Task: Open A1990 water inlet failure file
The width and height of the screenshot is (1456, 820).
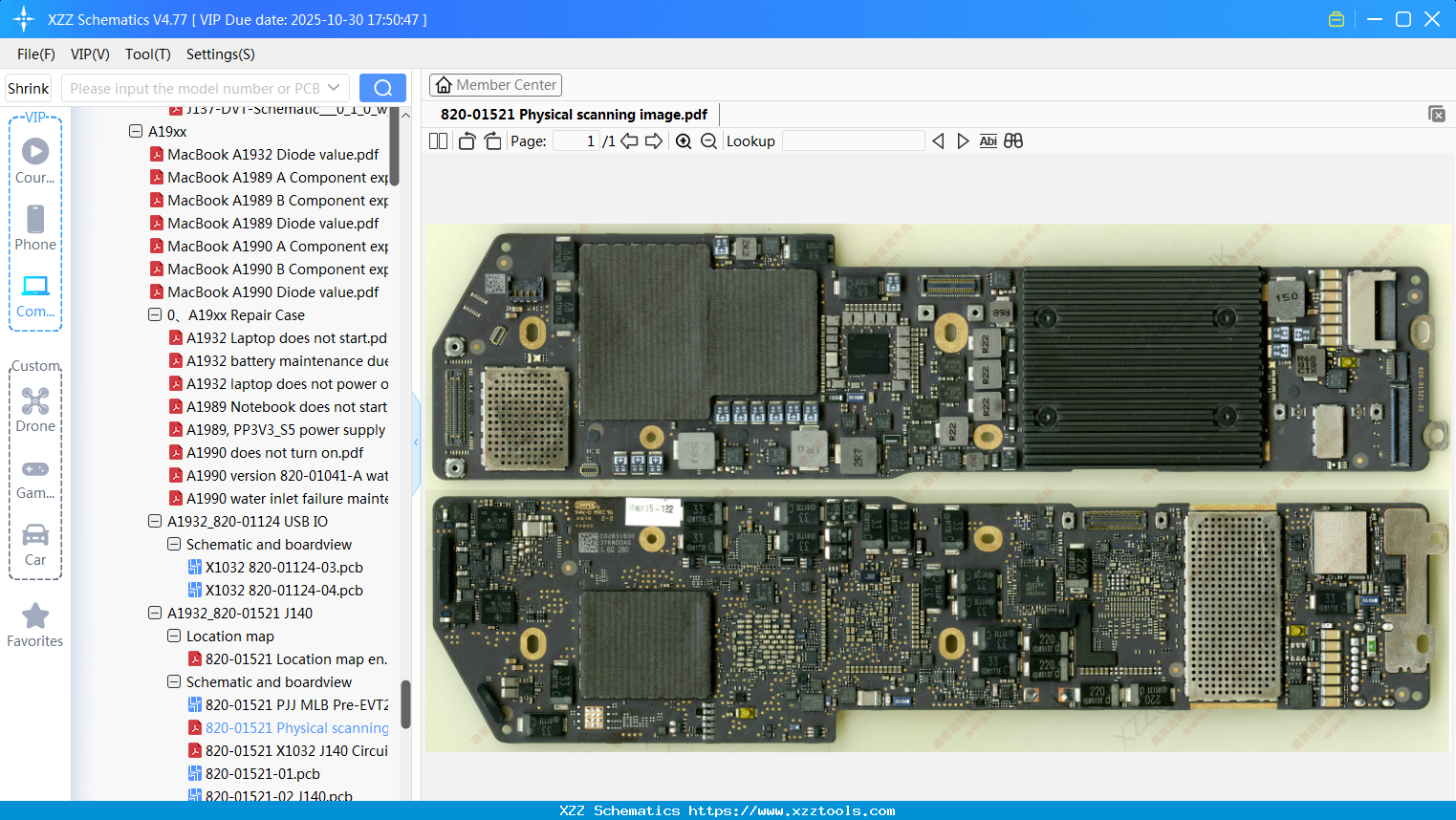Action: click(278, 499)
